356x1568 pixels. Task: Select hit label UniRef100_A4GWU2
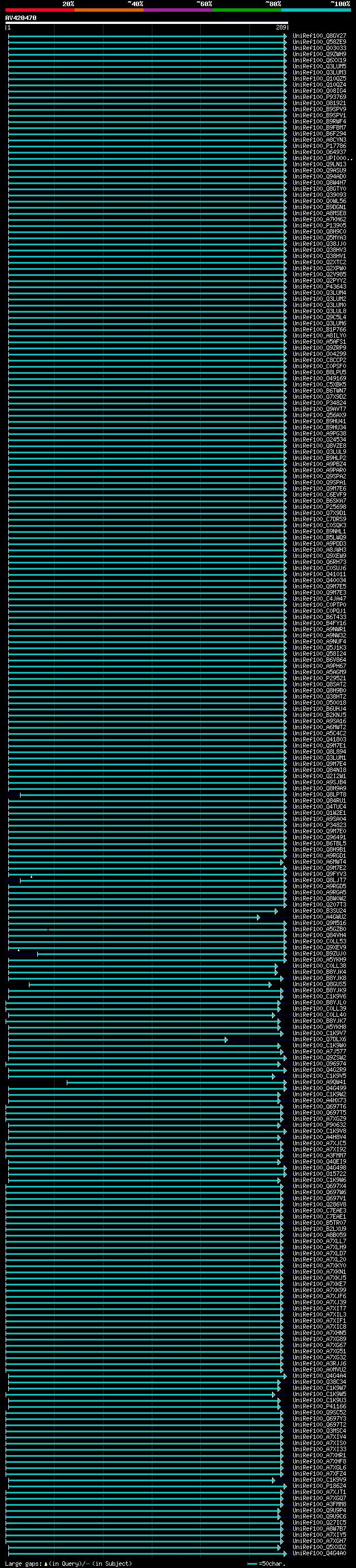pos(319,917)
